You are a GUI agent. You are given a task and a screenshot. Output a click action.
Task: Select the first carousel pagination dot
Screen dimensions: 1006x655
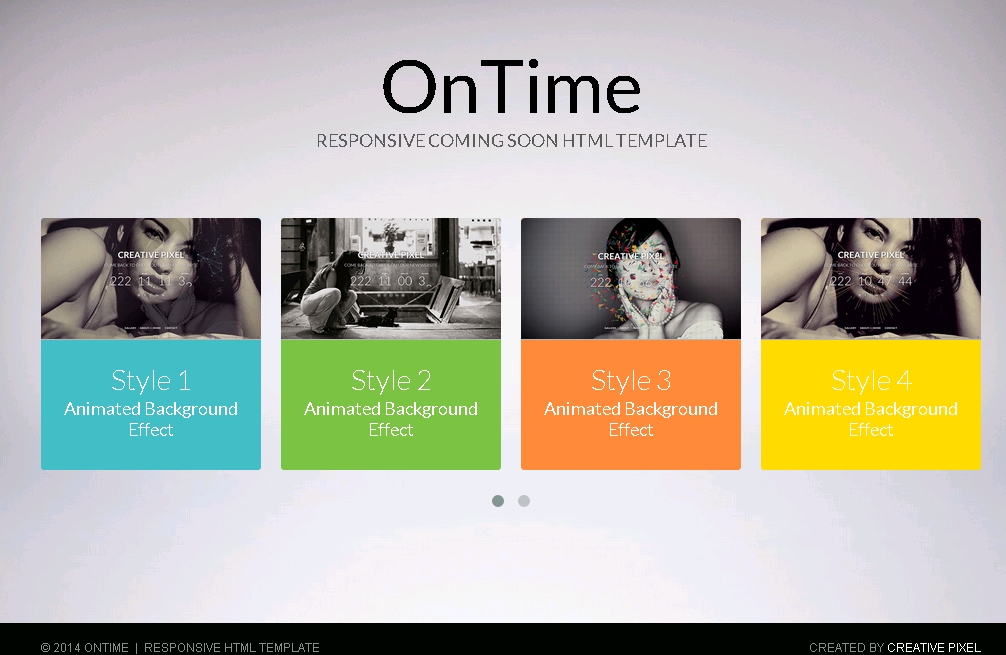tap(498, 501)
